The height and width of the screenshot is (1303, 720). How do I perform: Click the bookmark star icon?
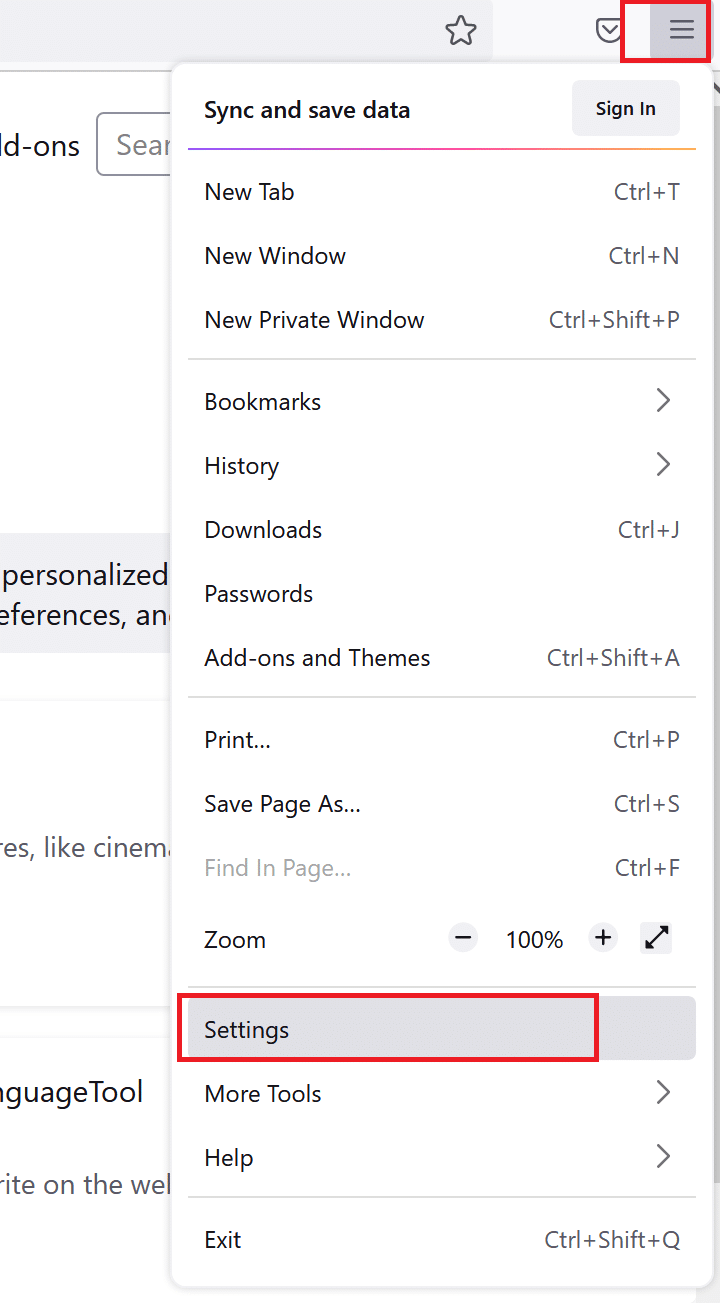pyautogui.click(x=461, y=31)
